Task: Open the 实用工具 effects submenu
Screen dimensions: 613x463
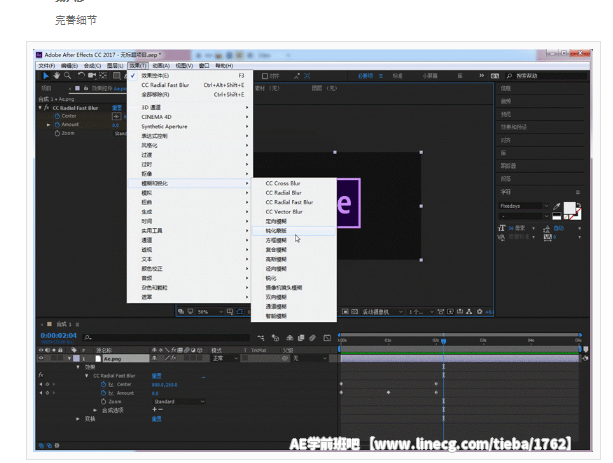Action: [190, 231]
